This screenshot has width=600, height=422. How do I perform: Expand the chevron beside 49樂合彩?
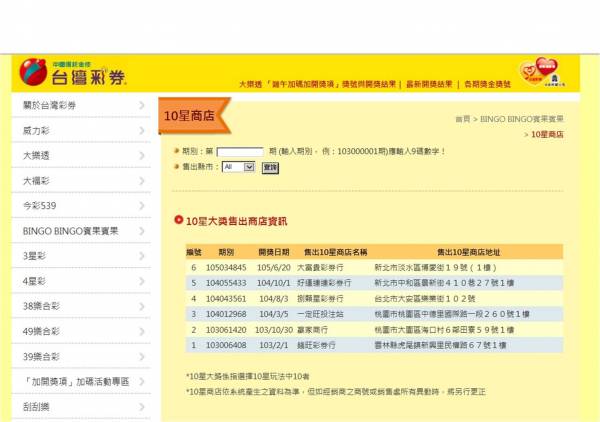tap(142, 331)
